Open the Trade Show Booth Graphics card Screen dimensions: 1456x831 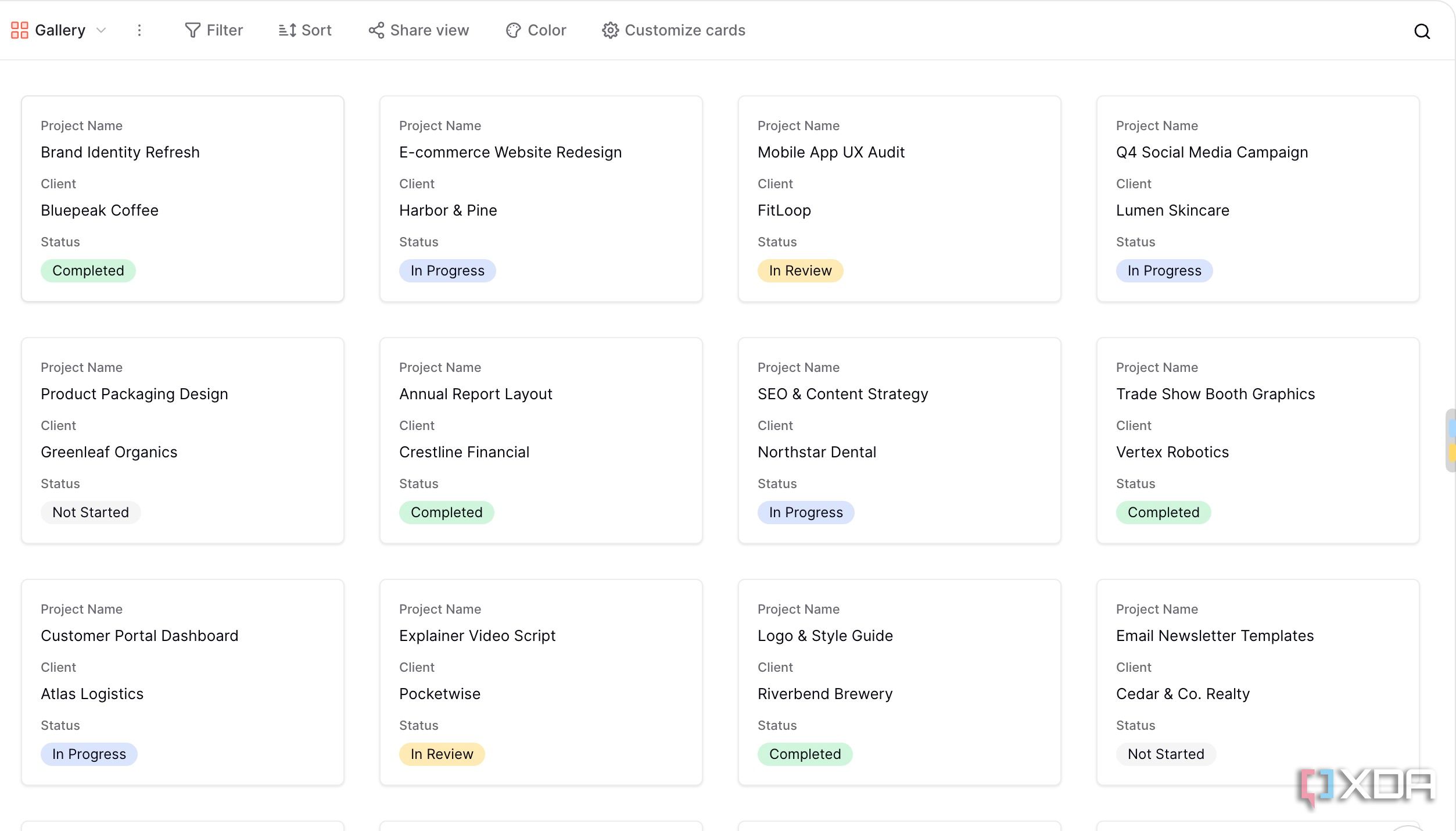(x=1258, y=440)
